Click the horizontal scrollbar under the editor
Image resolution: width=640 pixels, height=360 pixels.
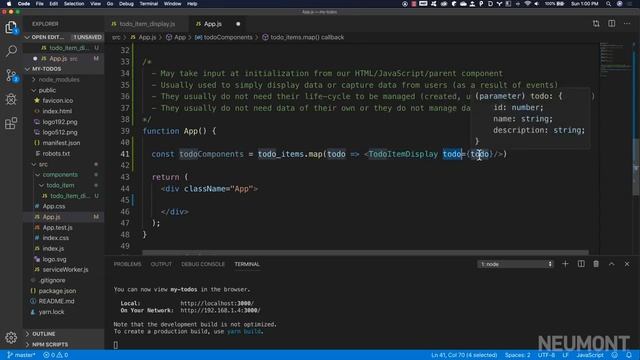[x=365, y=253]
